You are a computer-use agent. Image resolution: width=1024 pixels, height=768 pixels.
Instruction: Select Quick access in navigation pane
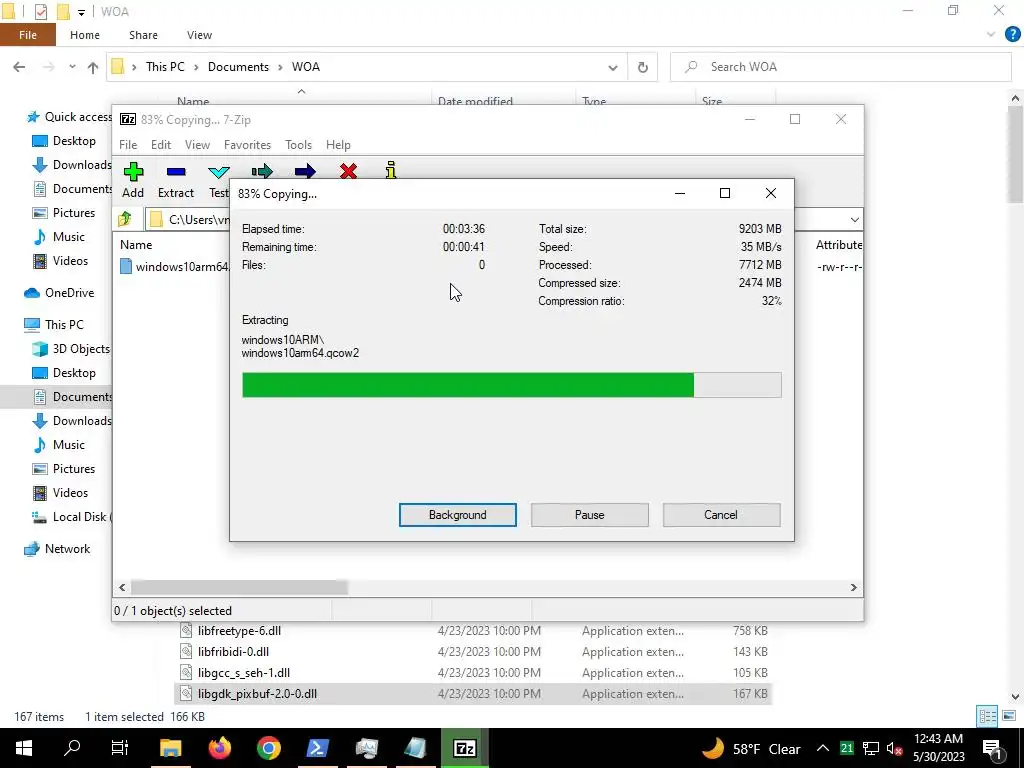coord(69,117)
